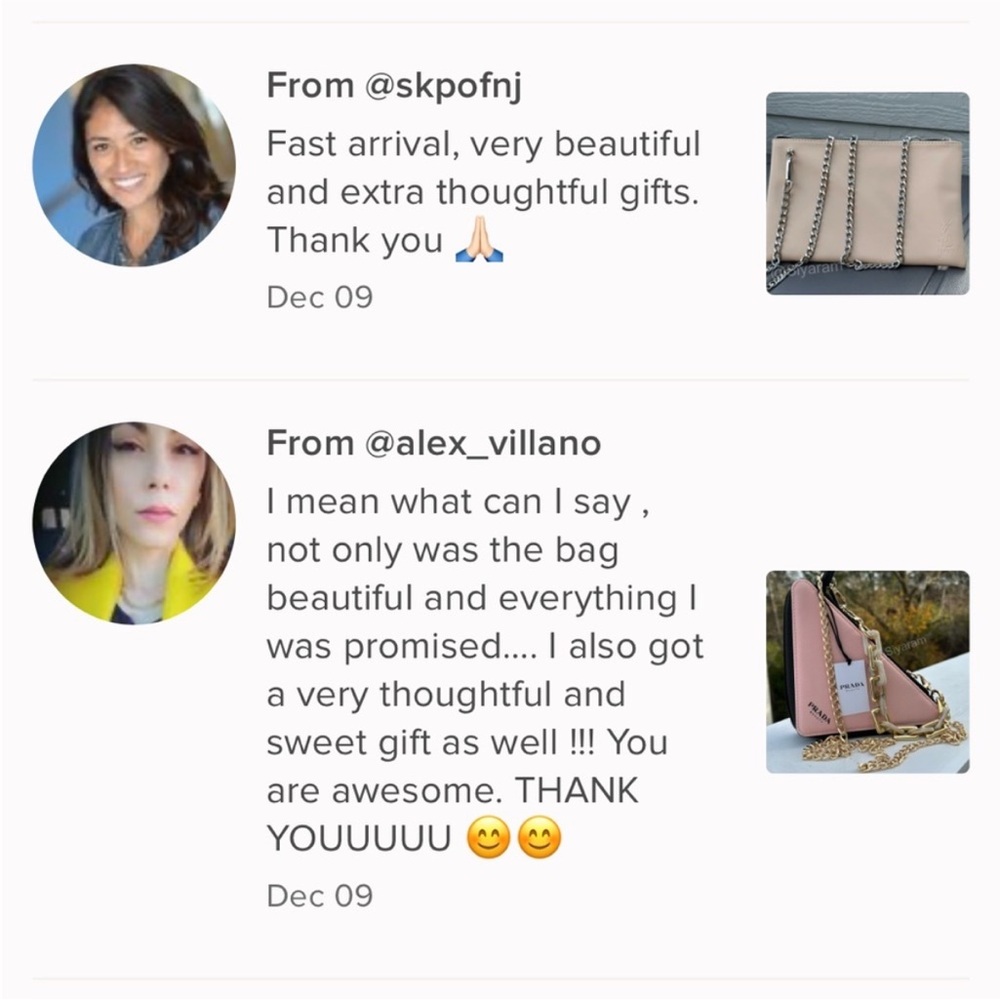Screen dimensions: 1000x1000
Task: Tap the "From @skpofnj" username
Action: pos(395,86)
